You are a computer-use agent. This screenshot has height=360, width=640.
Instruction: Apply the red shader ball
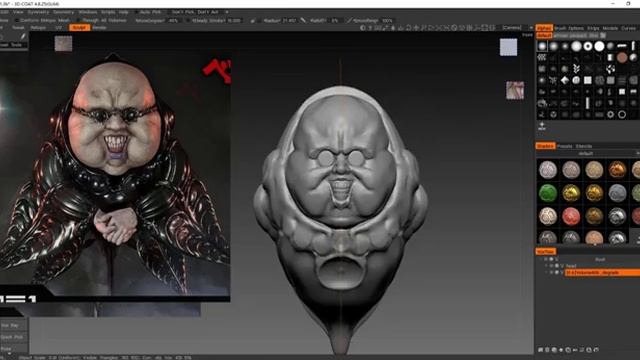(571, 216)
